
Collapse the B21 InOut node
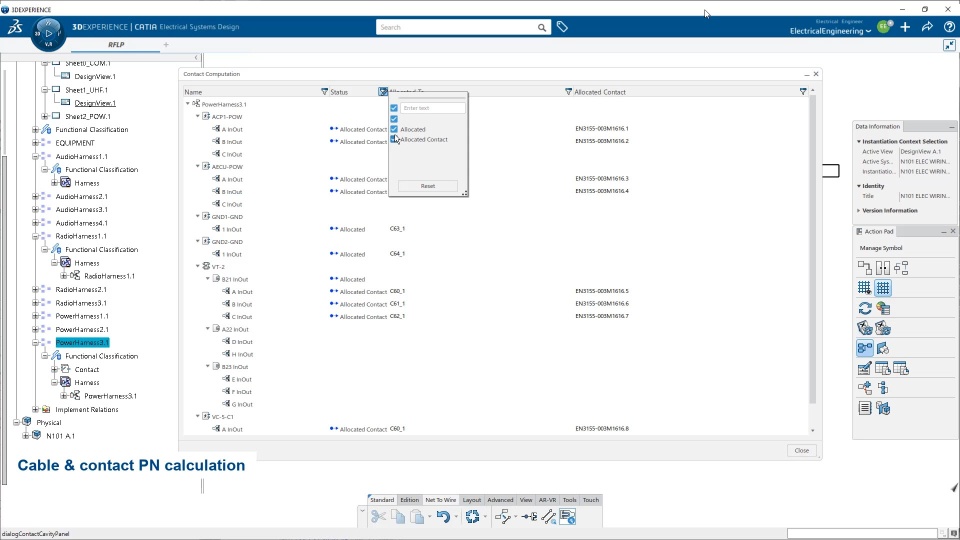208,279
